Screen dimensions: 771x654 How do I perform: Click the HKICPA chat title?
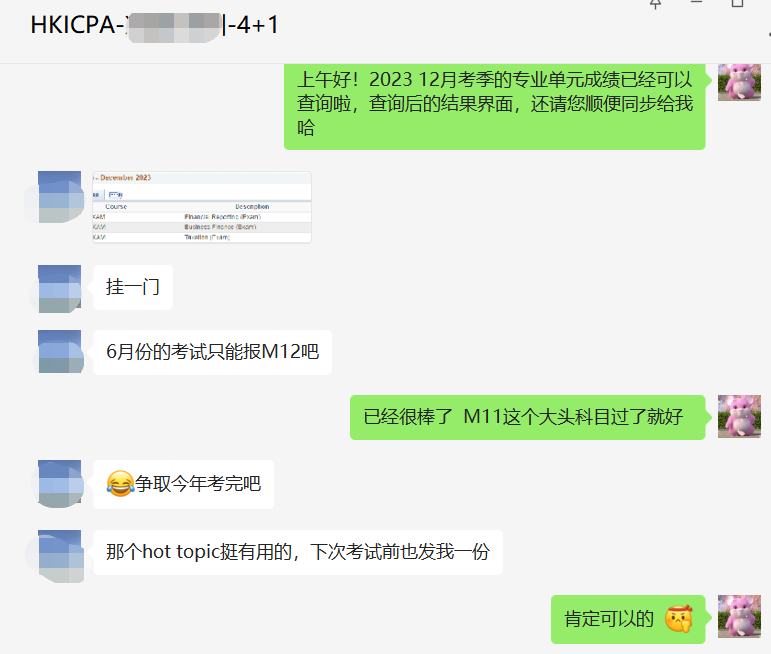pyautogui.click(x=154, y=25)
